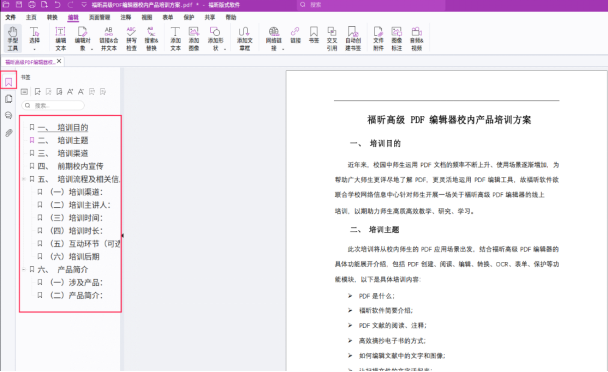
Task: Click the Undo arrow in title bar
Action: pyautogui.click(x=57, y=5)
